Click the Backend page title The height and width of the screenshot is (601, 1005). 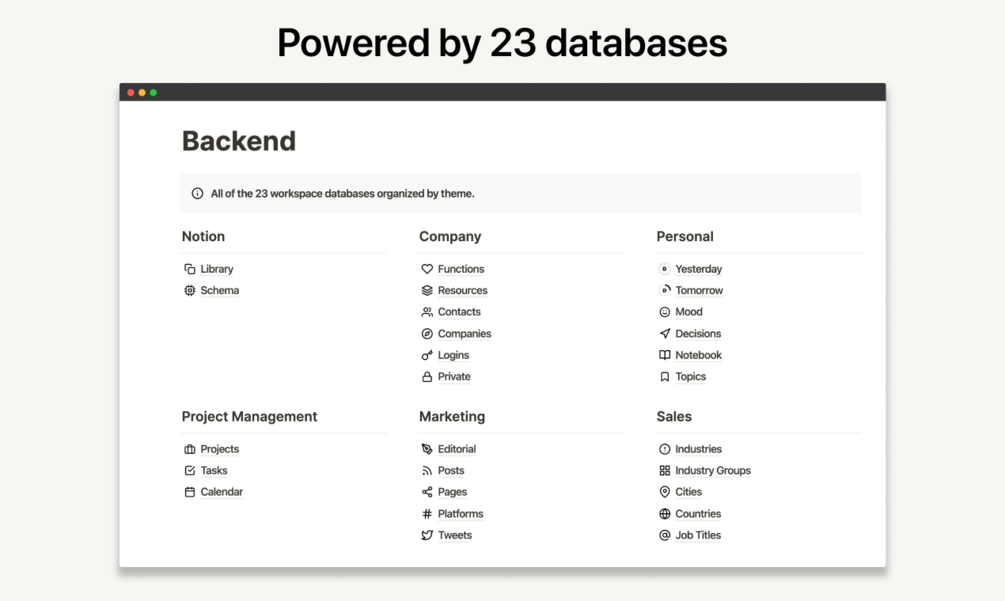(x=239, y=141)
